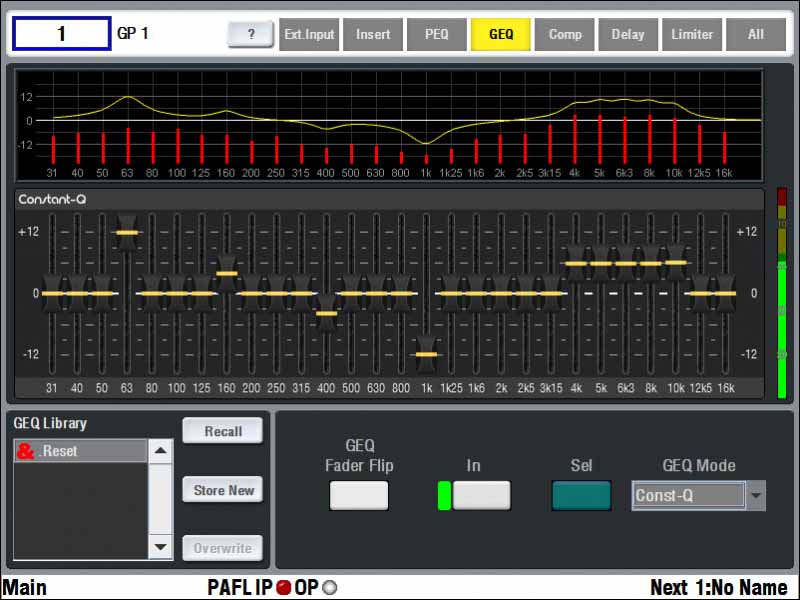
Task: Switch to the PEQ tab
Action: pos(437,34)
